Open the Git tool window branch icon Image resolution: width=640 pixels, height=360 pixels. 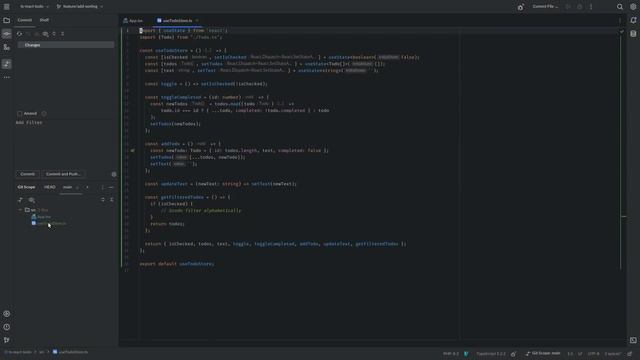coord(7,340)
